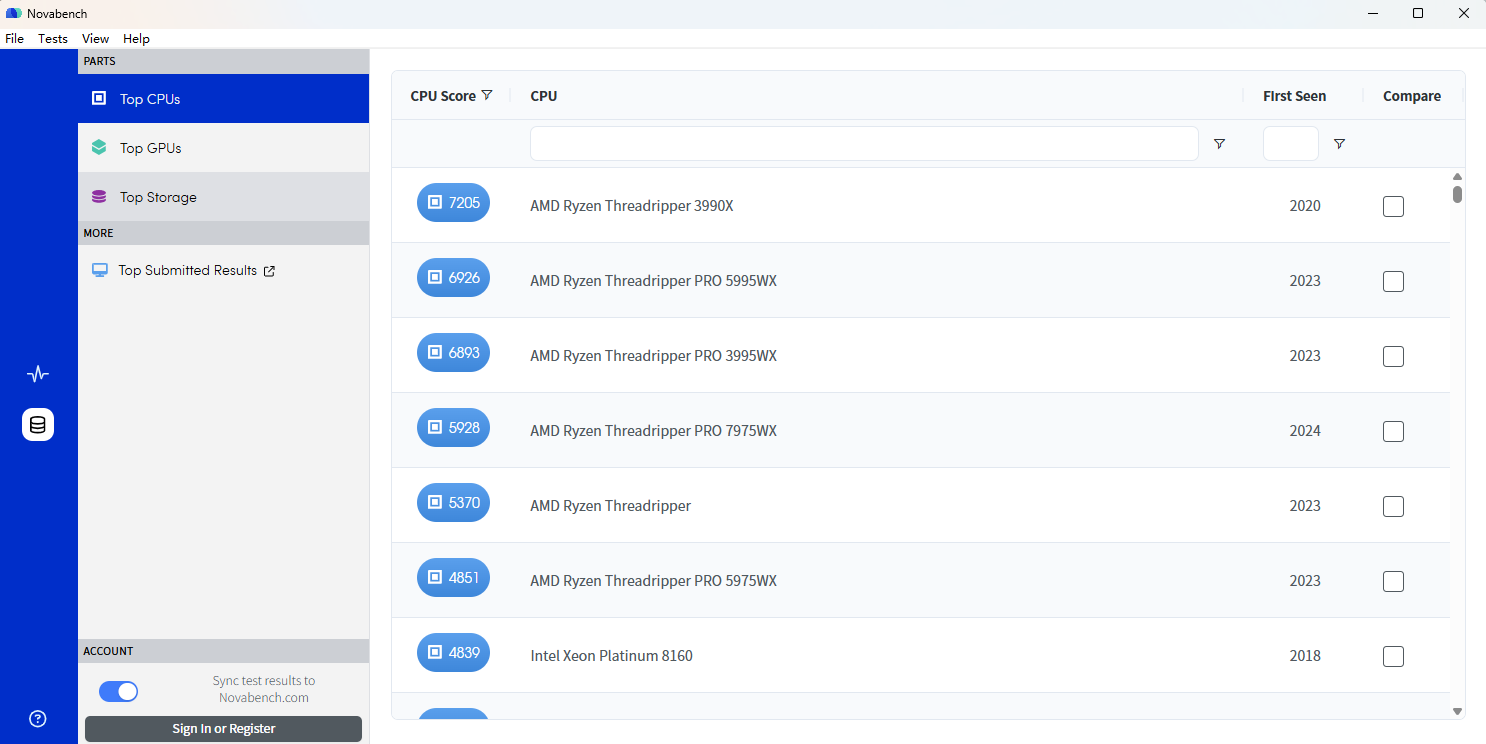1486x744 pixels.
Task: Select AMD Ryzen Threadripper PRO 5995WX text
Action: 654,281
